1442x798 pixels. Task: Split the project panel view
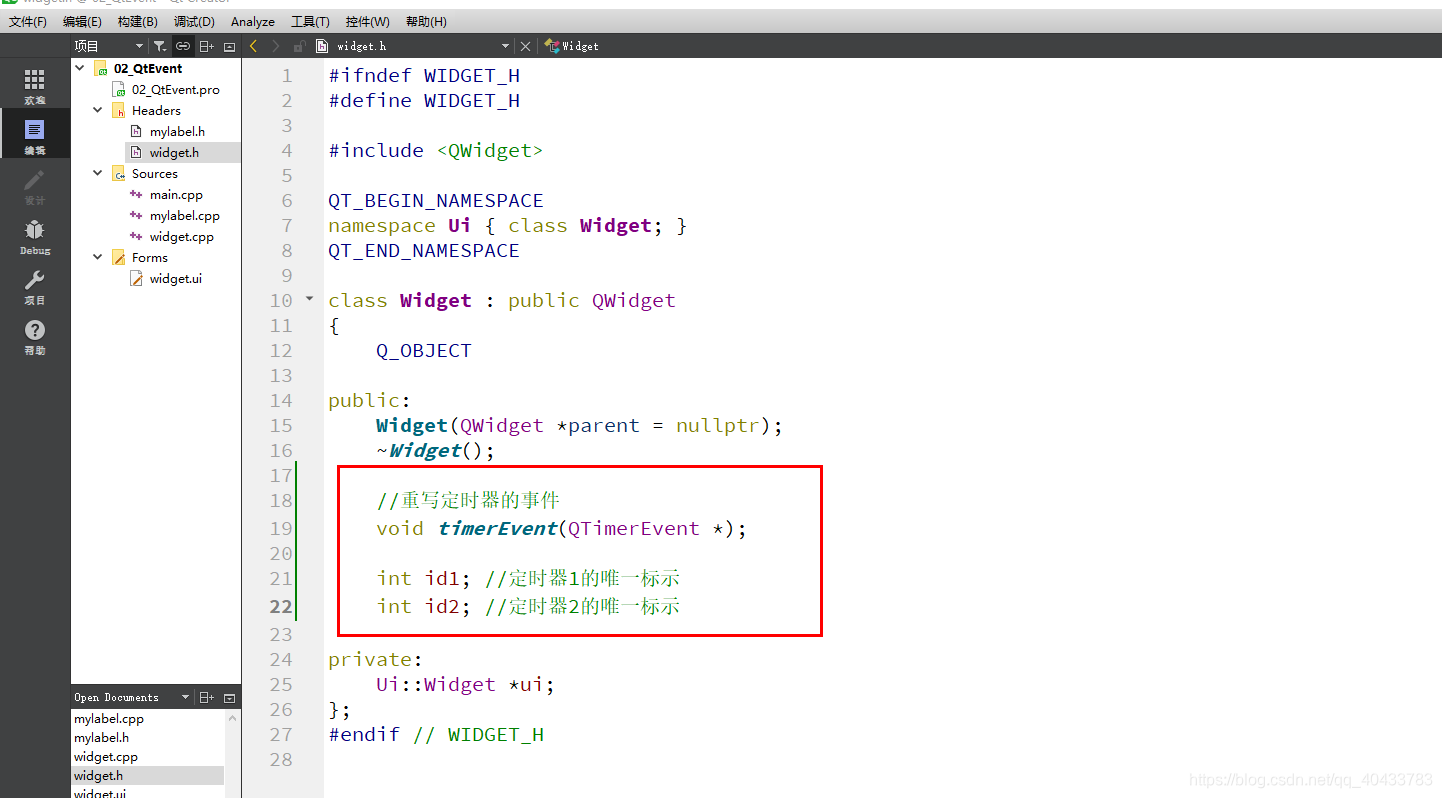[x=206, y=46]
